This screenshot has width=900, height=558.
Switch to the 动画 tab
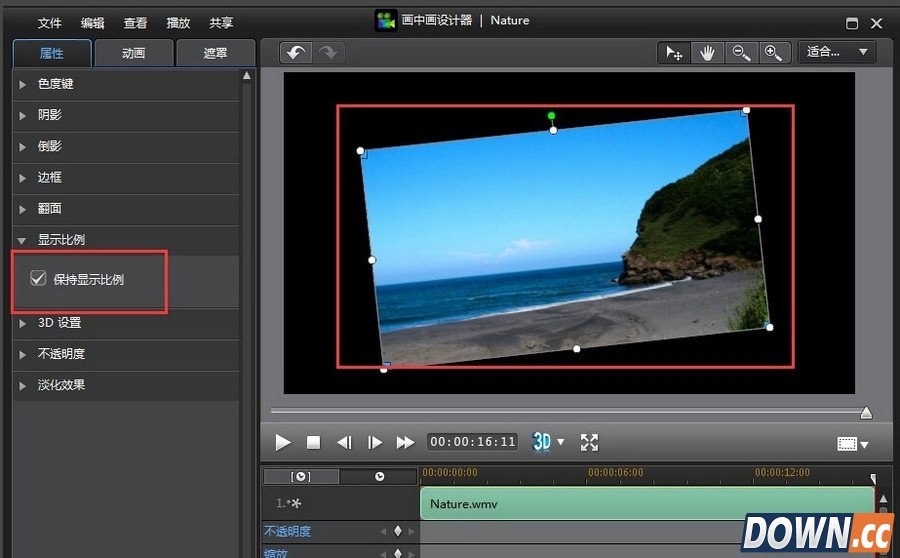[x=133, y=54]
